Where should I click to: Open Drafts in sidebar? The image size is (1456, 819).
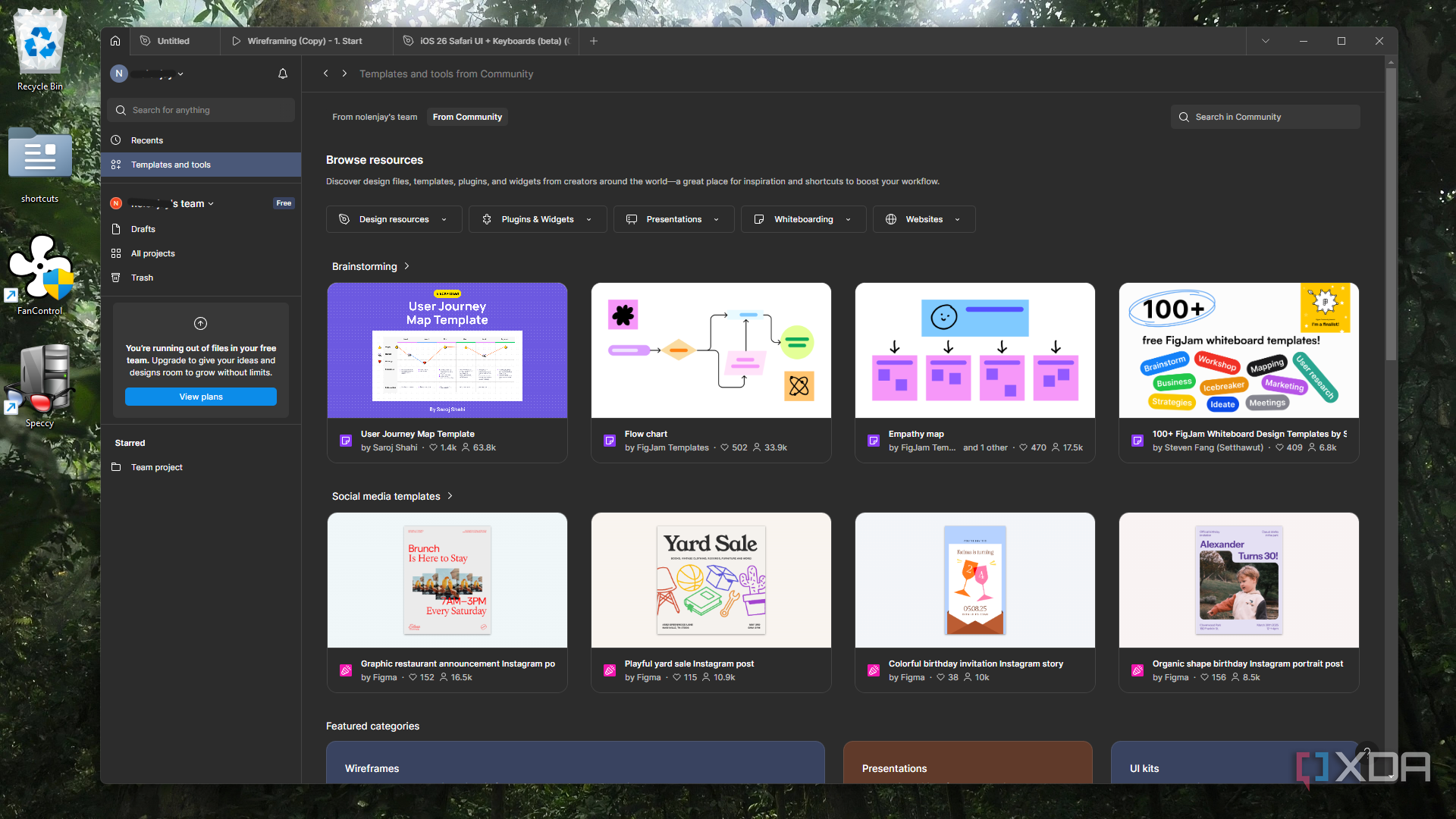coord(201,229)
